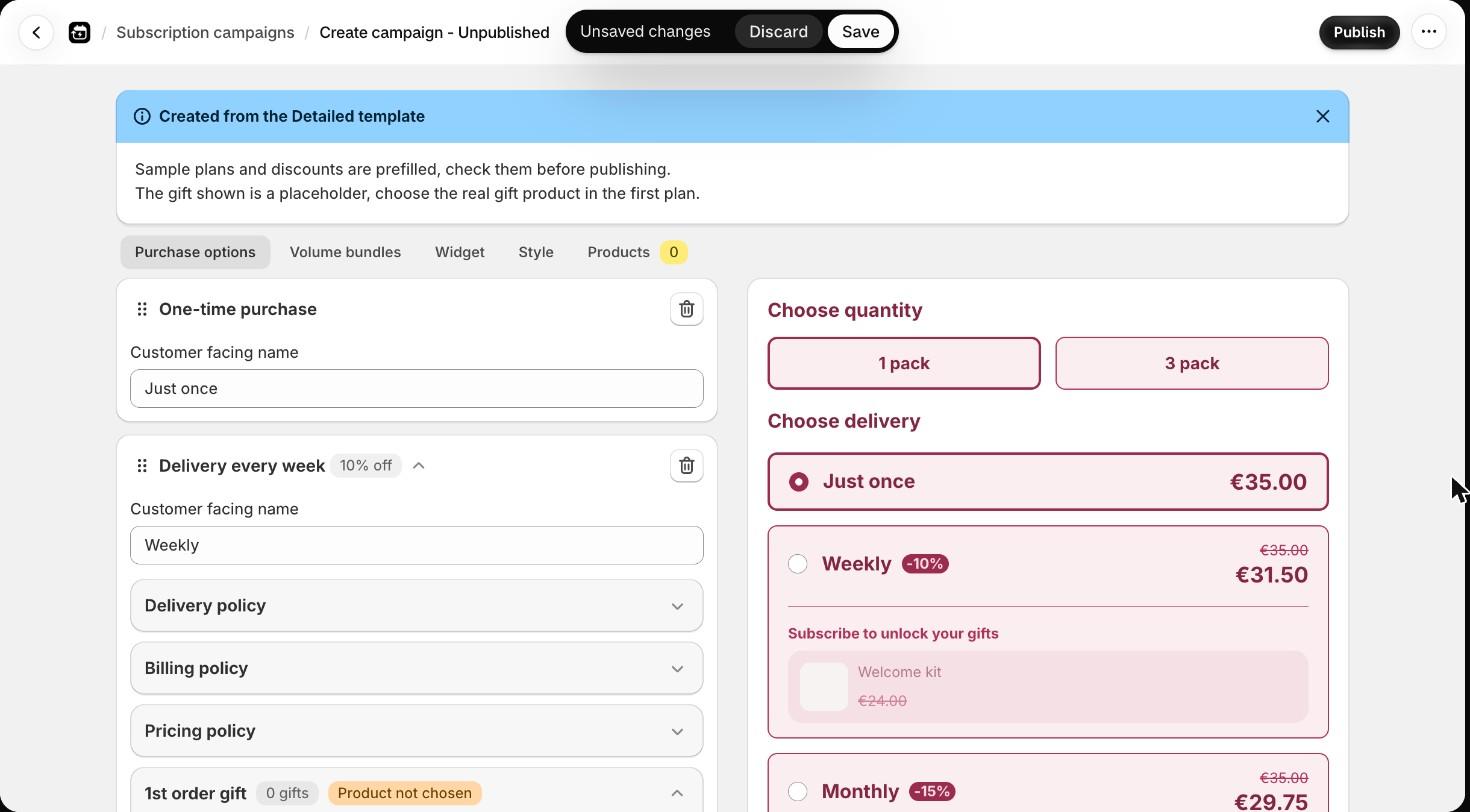Image resolution: width=1470 pixels, height=812 pixels.
Task: Click the -10% discount badge next to Weekly
Action: pyautogui.click(x=925, y=564)
